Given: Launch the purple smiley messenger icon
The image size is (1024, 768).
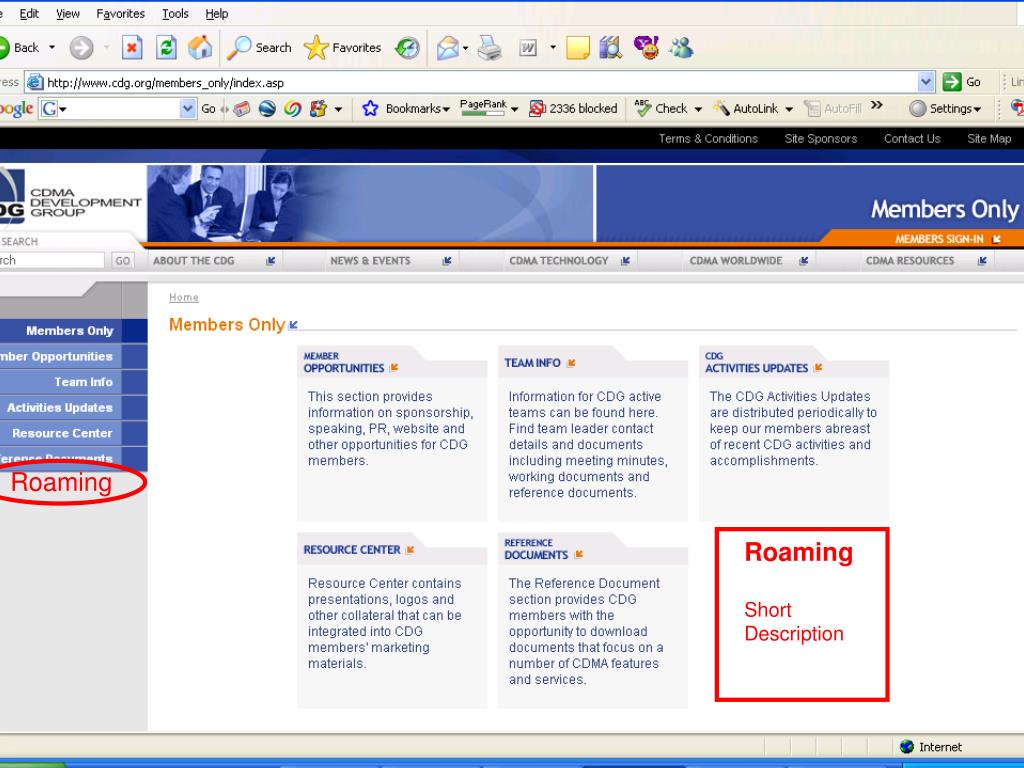Looking at the screenshot, I should (x=647, y=48).
